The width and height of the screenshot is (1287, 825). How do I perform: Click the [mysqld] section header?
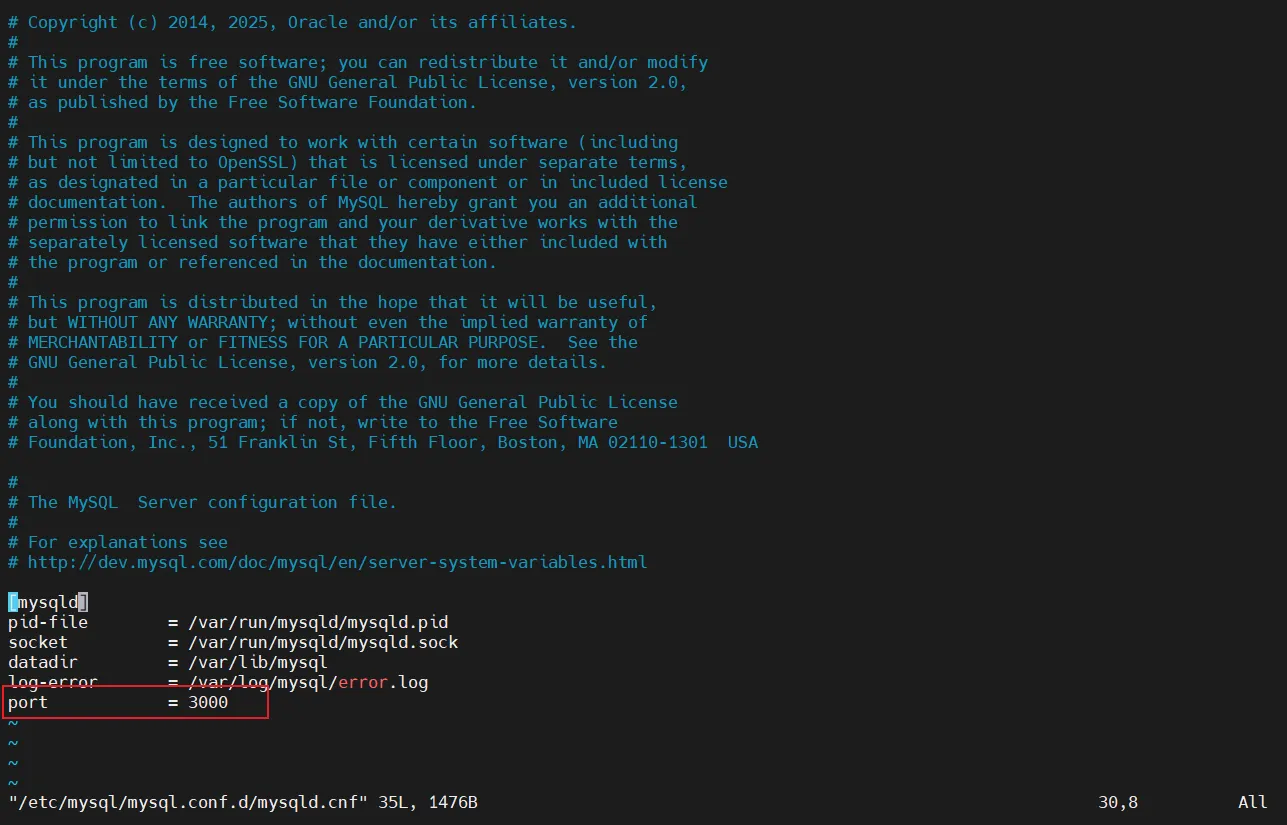[48, 602]
